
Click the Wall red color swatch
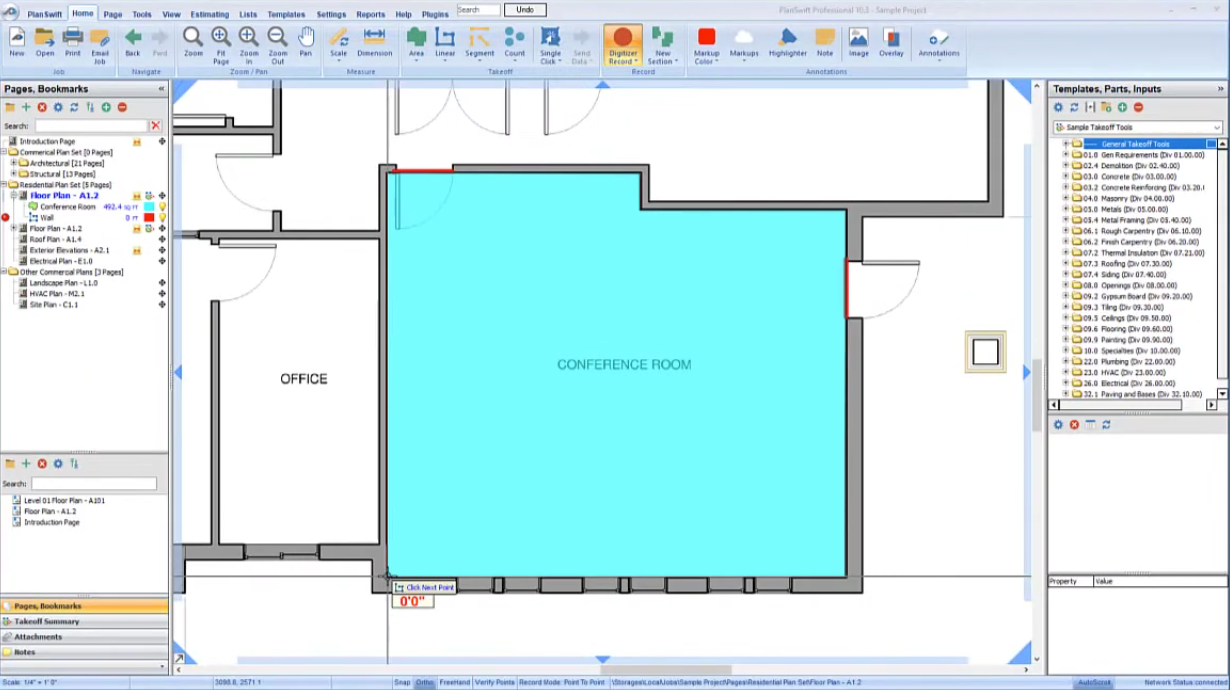click(x=149, y=217)
